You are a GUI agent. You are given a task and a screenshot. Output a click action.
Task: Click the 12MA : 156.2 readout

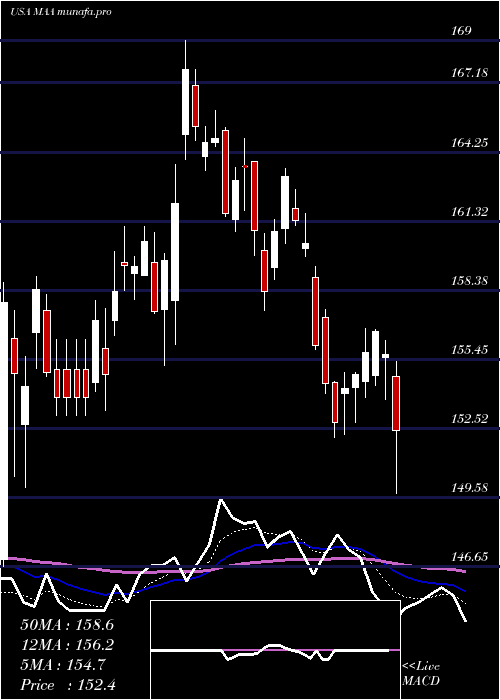[x=67, y=645]
